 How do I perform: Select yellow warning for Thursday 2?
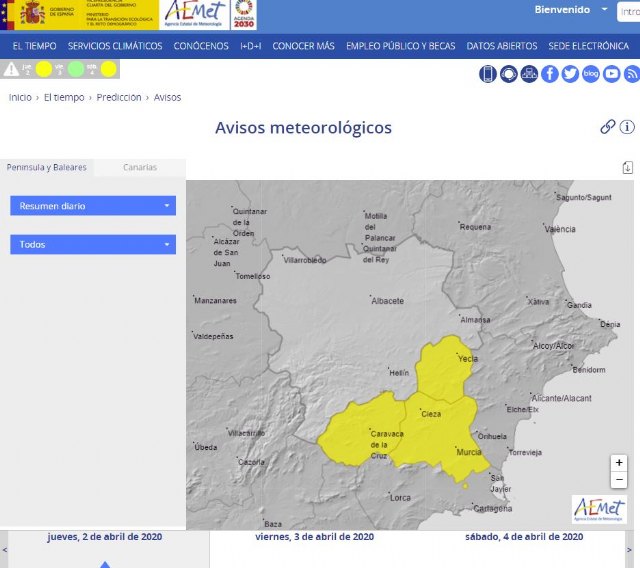(x=43, y=69)
